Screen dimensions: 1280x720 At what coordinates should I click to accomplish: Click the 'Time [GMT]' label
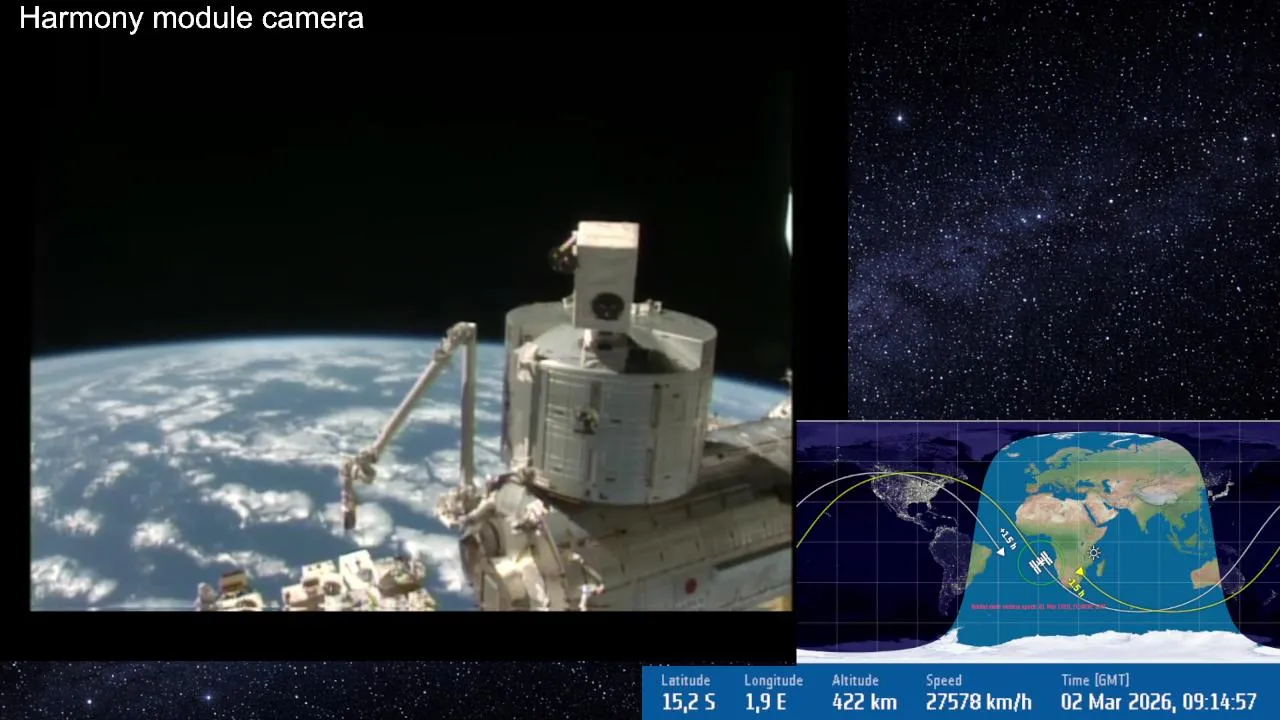point(1095,680)
